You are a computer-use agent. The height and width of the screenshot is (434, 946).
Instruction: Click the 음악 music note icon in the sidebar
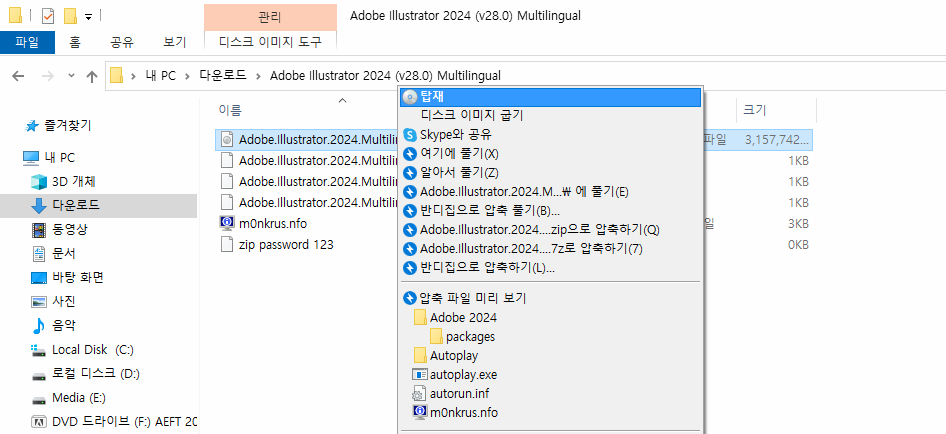tap(38, 326)
